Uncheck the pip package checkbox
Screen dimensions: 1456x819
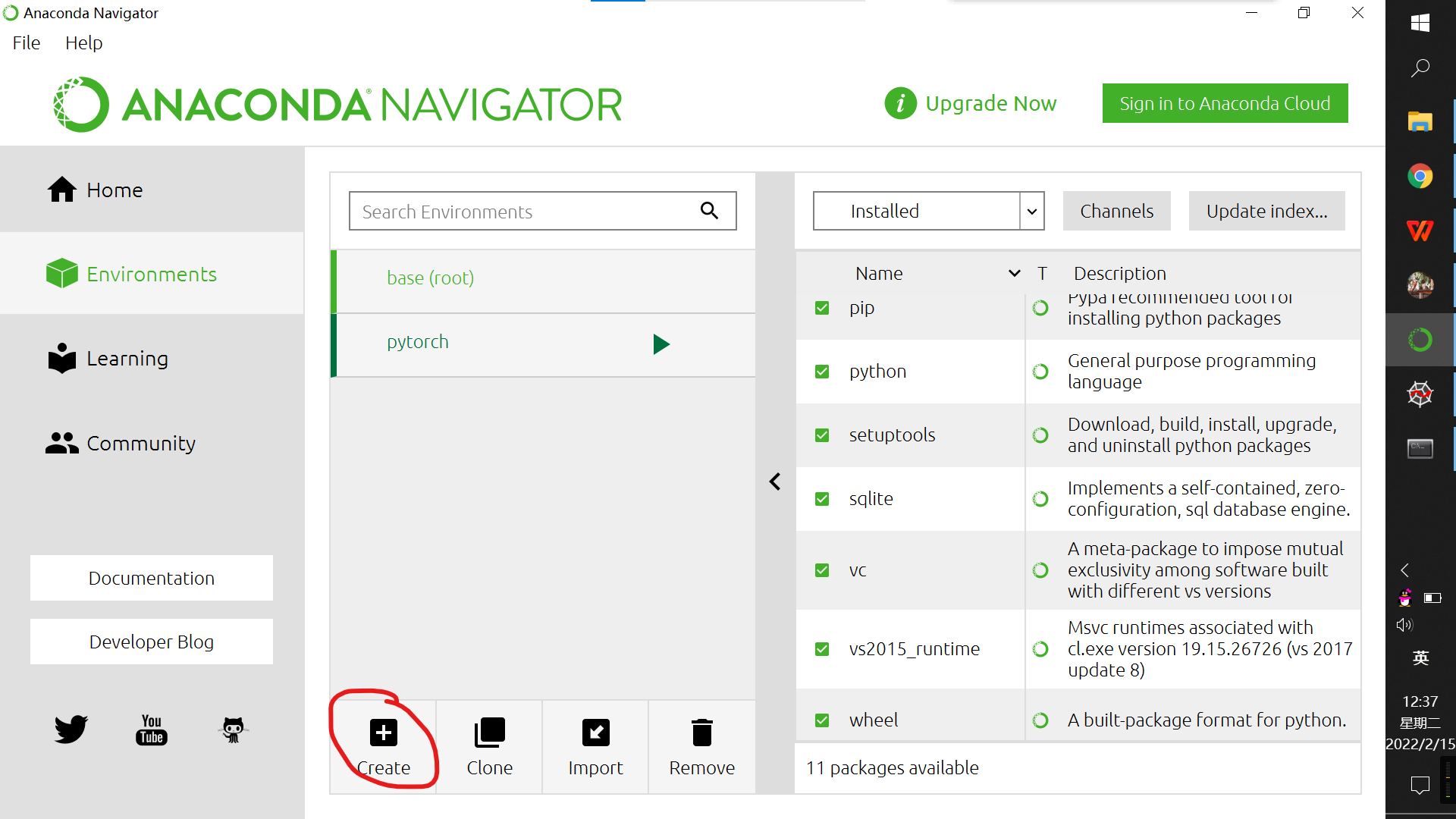822,308
